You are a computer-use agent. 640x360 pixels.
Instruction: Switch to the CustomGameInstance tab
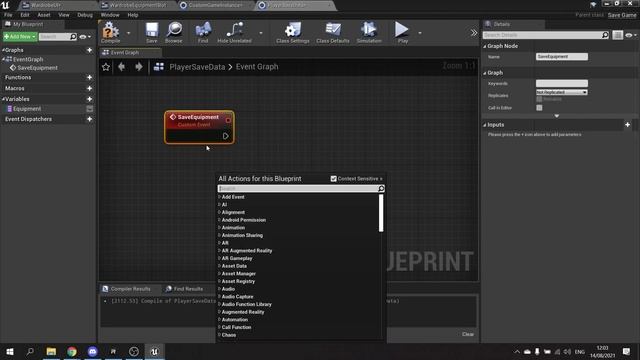[x=215, y=5]
